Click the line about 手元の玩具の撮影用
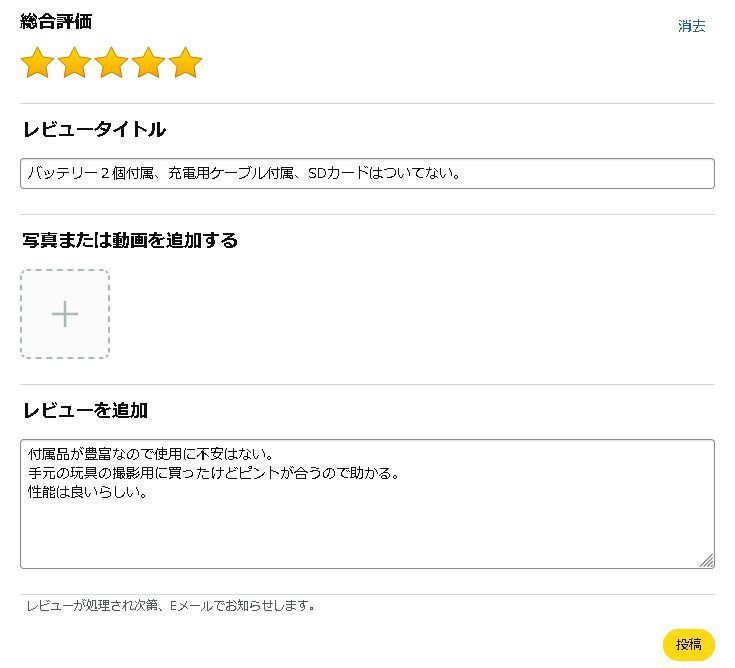The width and height of the screenshot is (735, 668). pos(214,473)
